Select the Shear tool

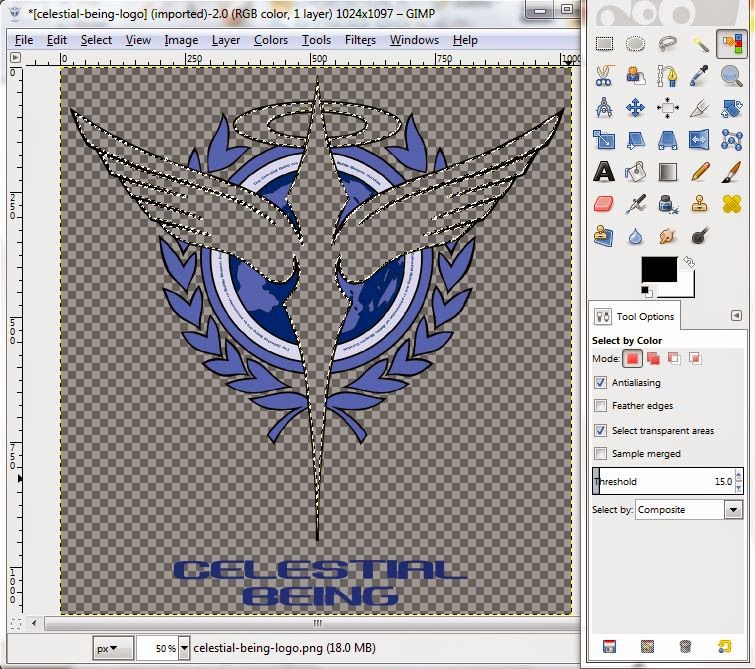point(636,140)
